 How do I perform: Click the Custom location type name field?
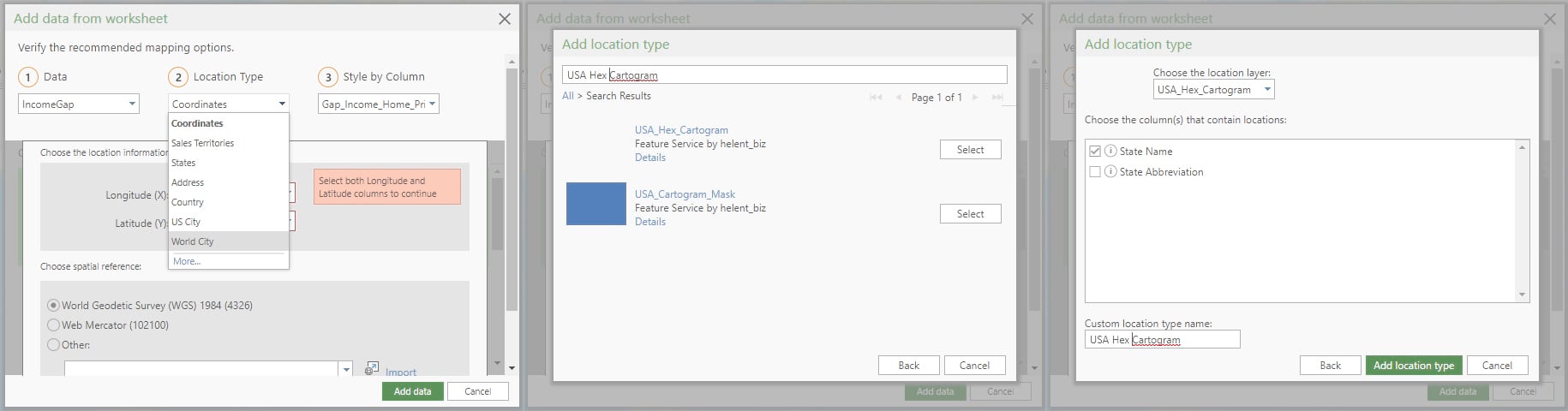(x=1162, y=340)
